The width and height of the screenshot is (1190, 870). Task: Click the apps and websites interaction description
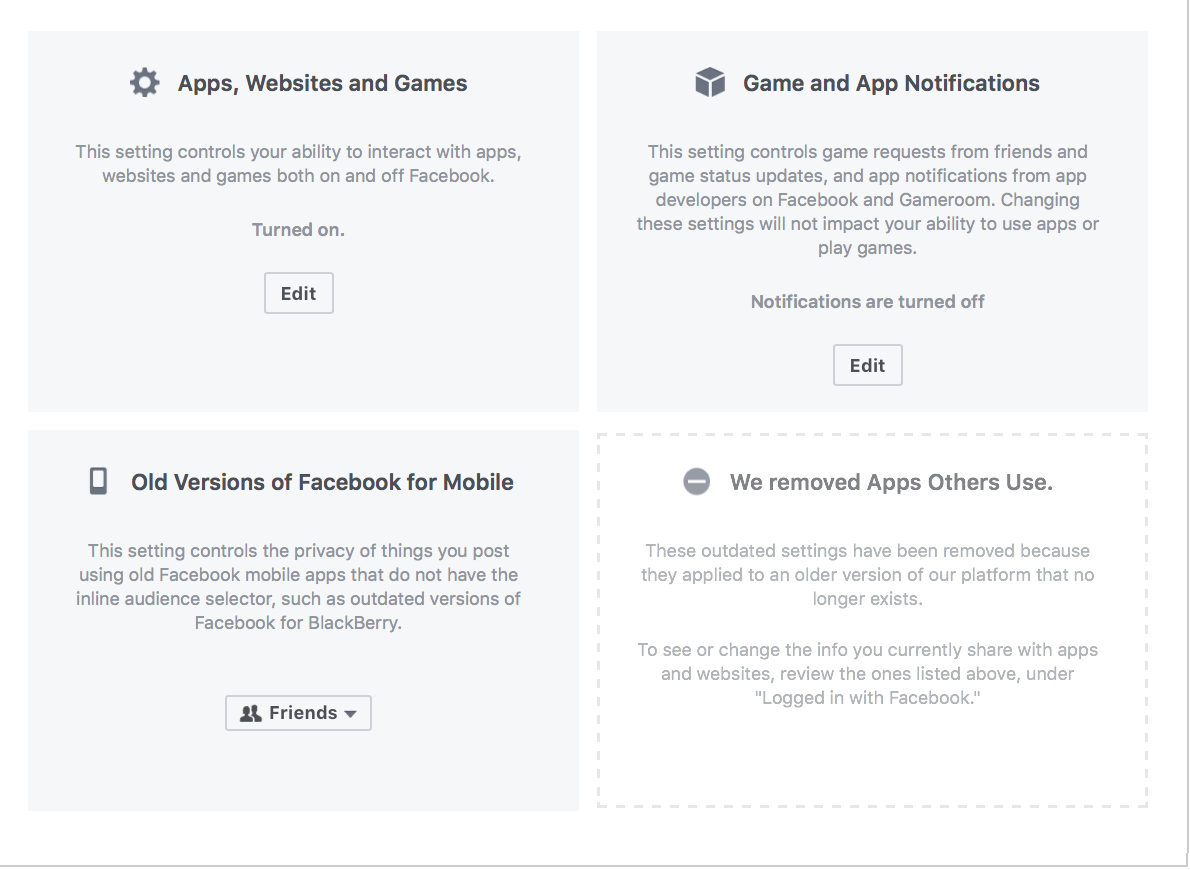298,164
